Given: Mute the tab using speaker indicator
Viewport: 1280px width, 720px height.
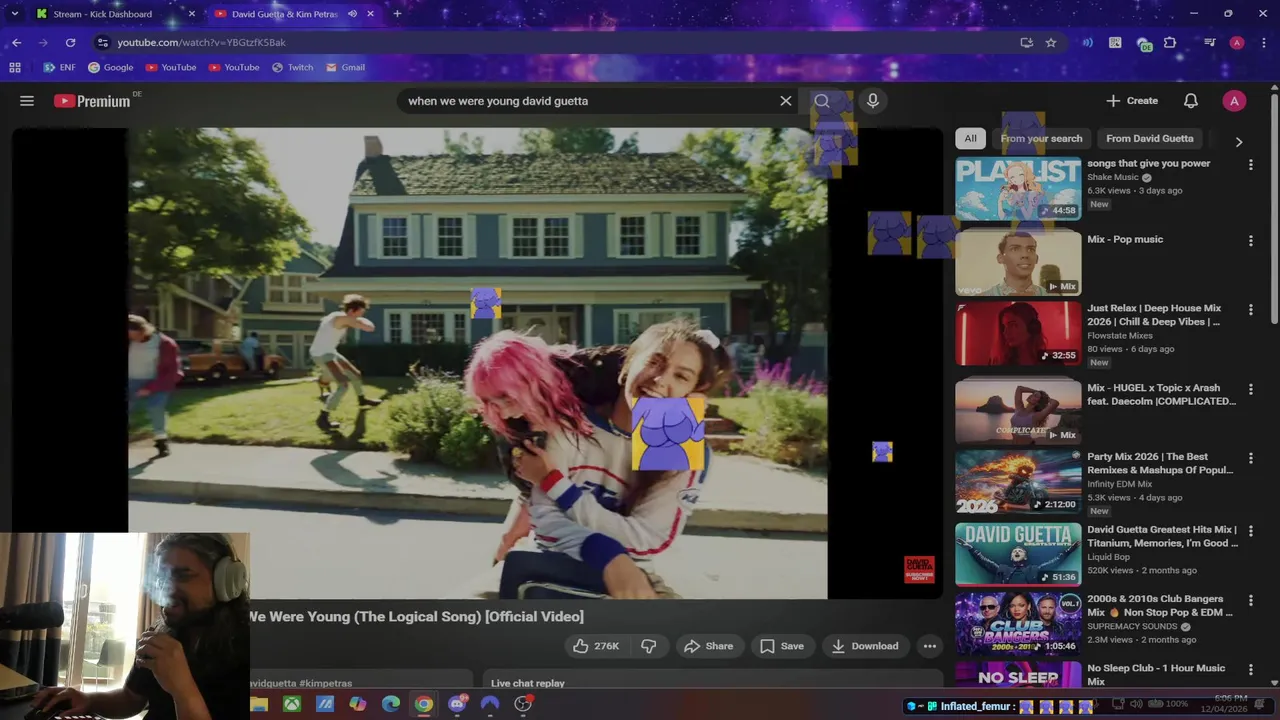Looking at the screenshot, I should (x=352, y=14).
